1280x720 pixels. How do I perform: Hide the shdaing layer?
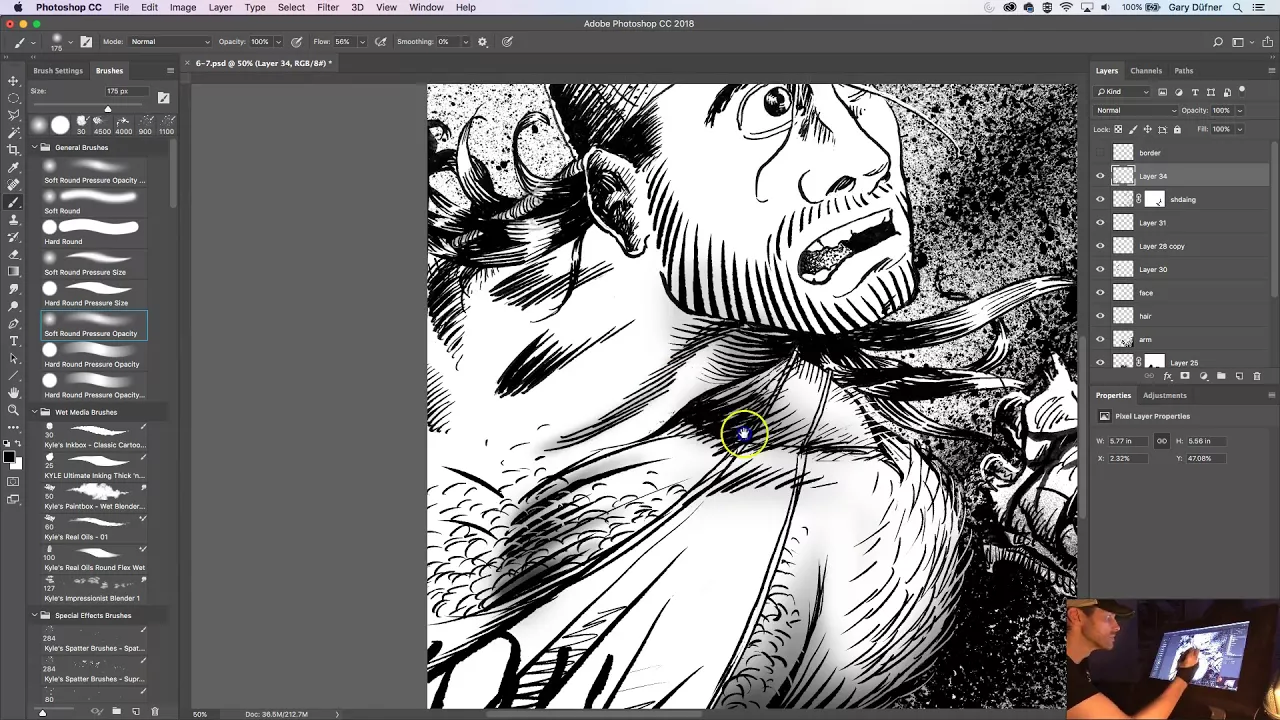pos(1101,199)
